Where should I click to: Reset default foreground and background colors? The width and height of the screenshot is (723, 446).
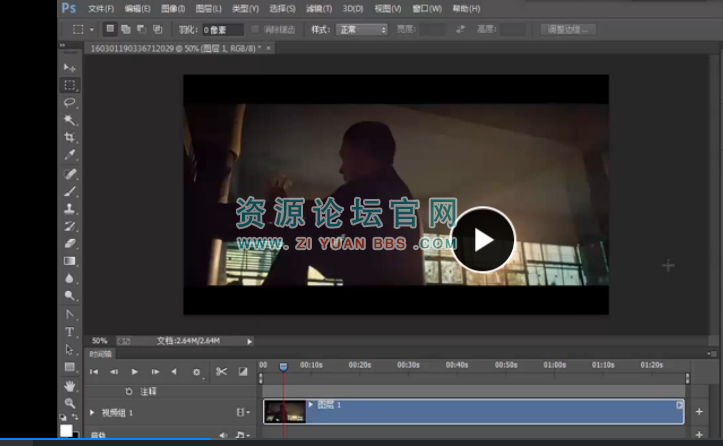63,417
